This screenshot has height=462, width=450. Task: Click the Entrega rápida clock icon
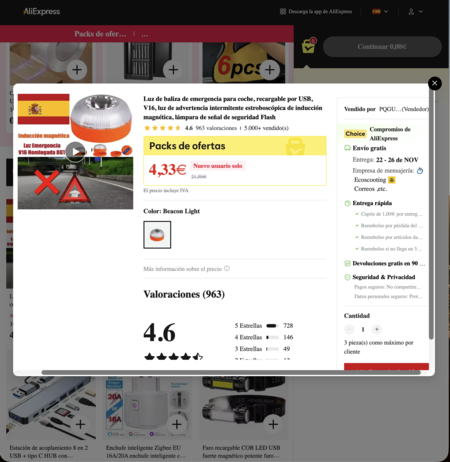(x=347, y=203)
